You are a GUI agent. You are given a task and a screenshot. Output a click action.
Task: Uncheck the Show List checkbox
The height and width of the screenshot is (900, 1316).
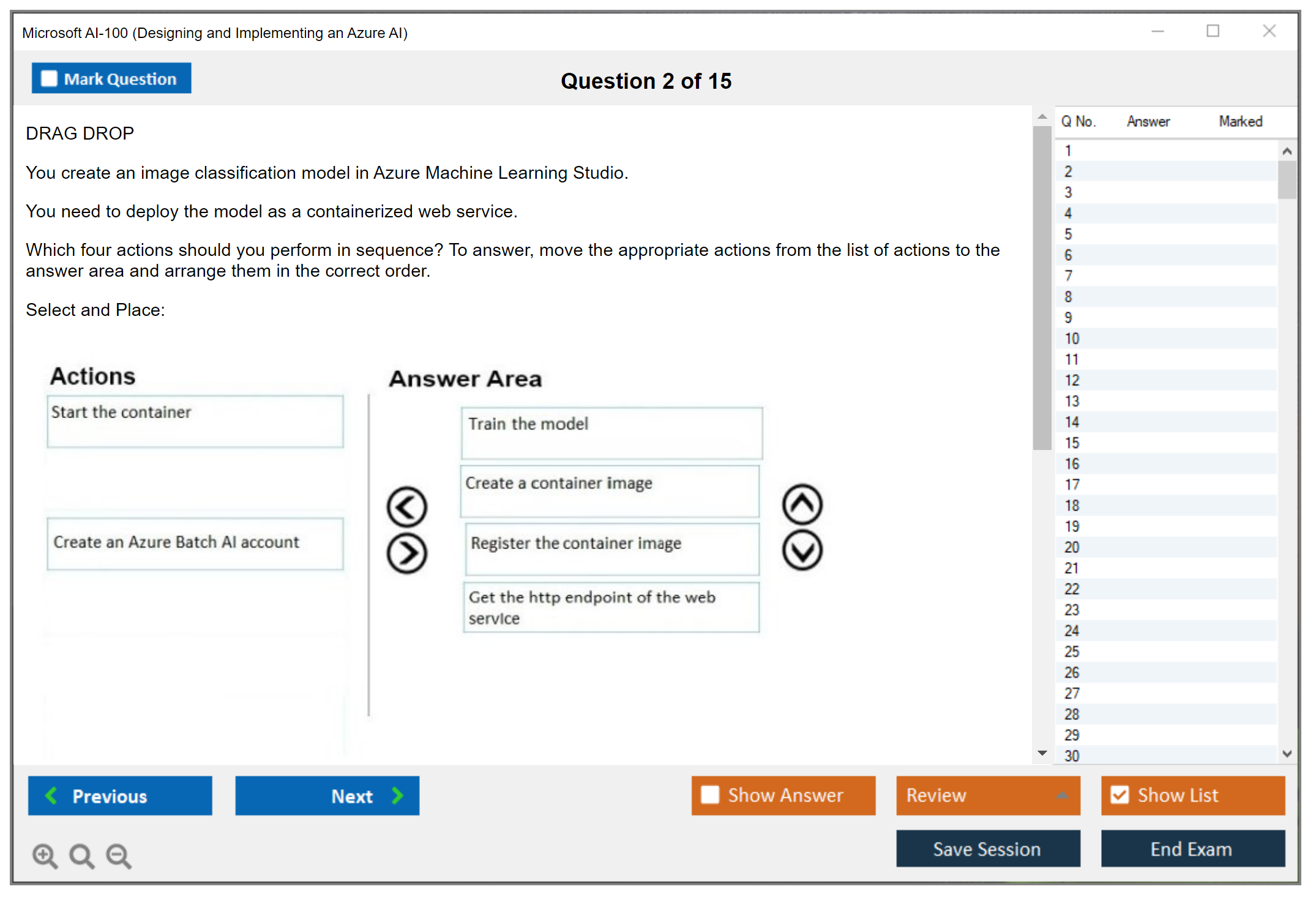point(1120,795)
